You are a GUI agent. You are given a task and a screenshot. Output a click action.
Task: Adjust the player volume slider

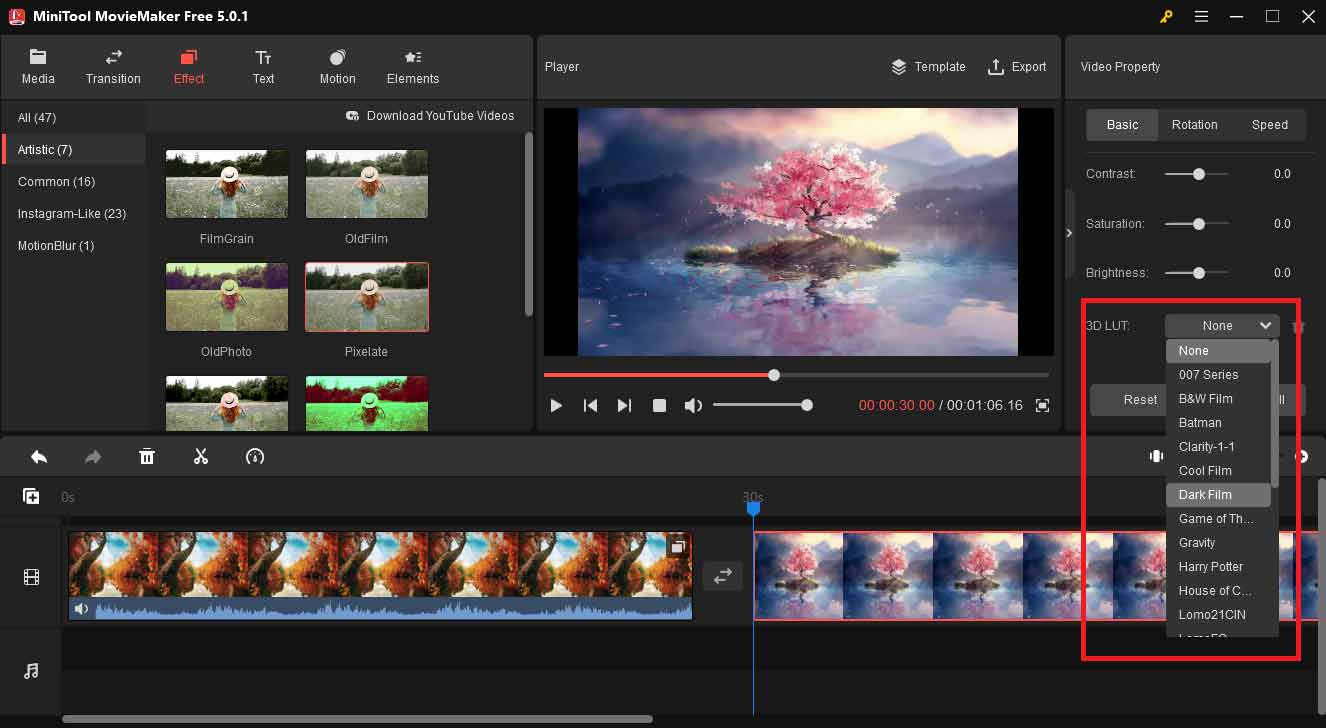point(761,405)
